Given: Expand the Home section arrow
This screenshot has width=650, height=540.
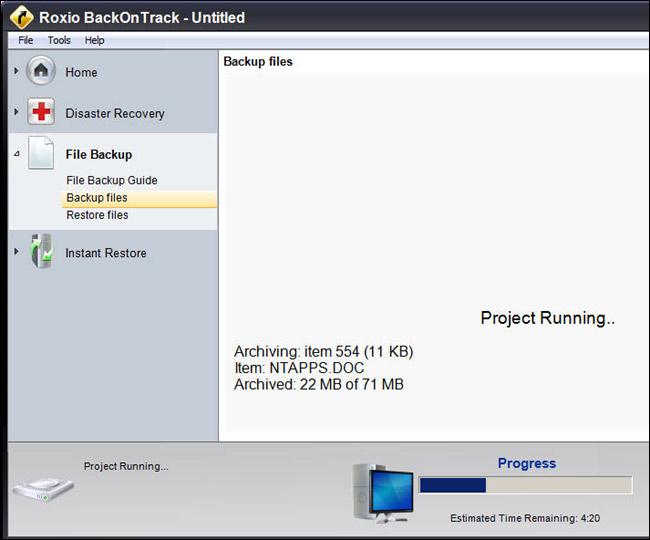Looking at the screenshot, I should tap(16, 71).
